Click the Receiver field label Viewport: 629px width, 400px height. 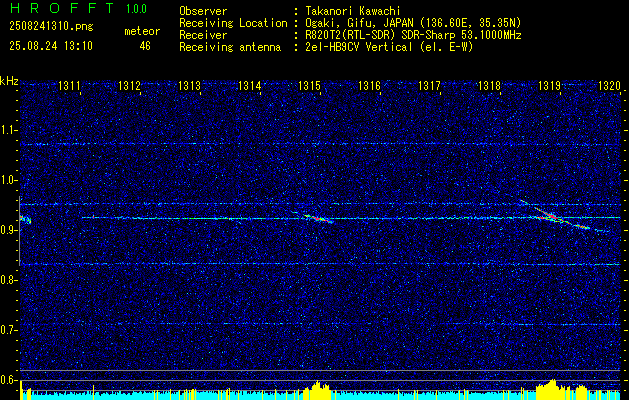point(203,35)
